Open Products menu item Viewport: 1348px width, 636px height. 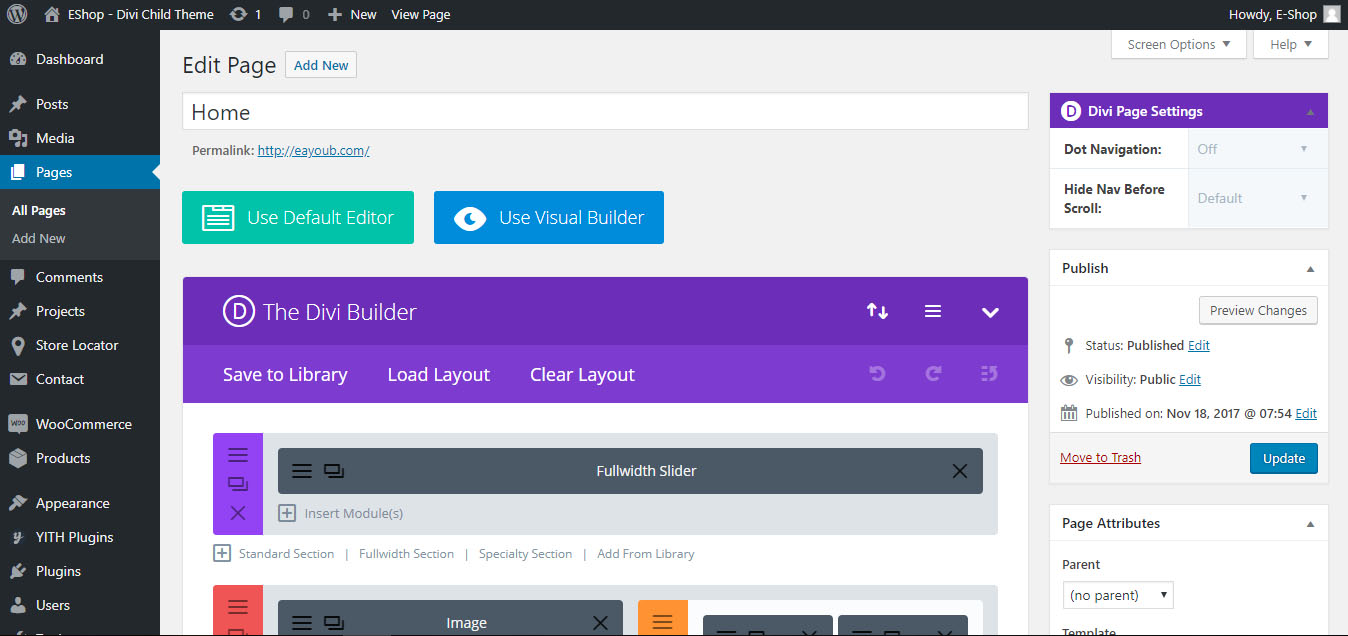point(80,458)
